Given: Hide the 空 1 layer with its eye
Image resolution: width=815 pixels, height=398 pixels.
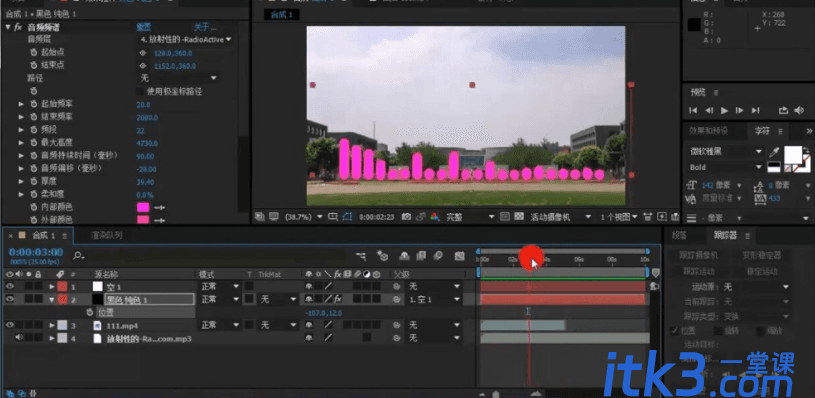Looking at the screenshot, I should pyautogui.click(x=10, y=286).
